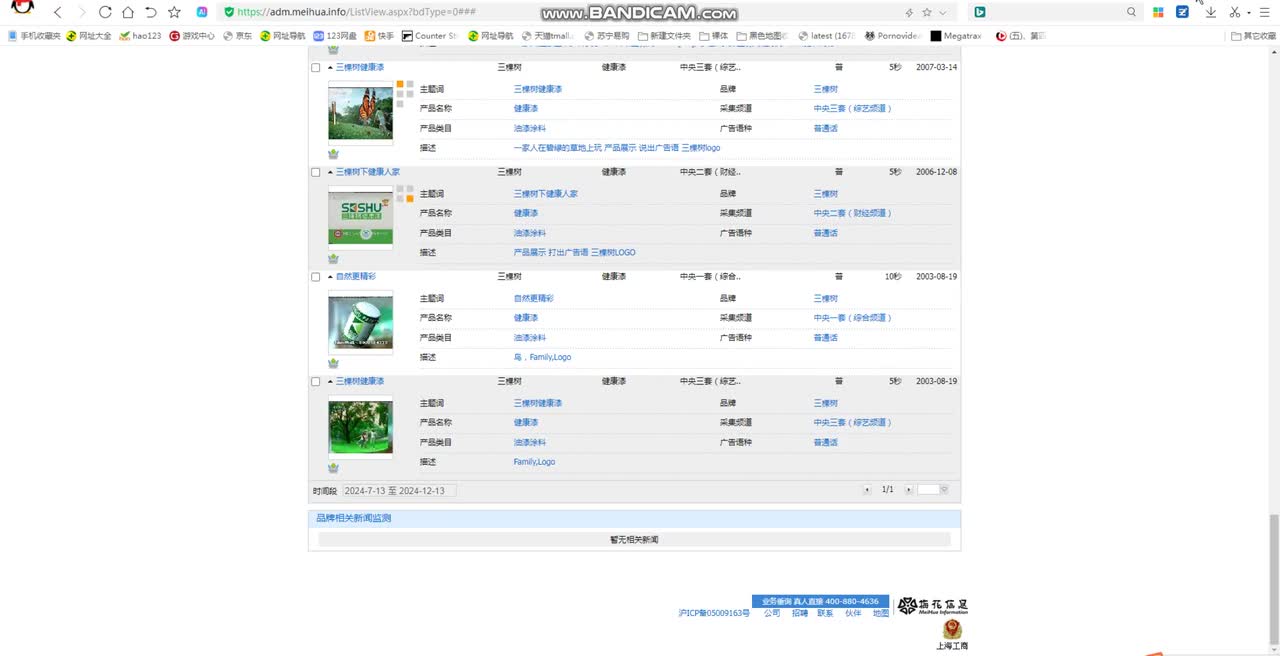Add the last 三棵树健康漆 (Family,Logo) ad to basket
The height and width of the screenshot is (656, 1280).
point(333,468)
